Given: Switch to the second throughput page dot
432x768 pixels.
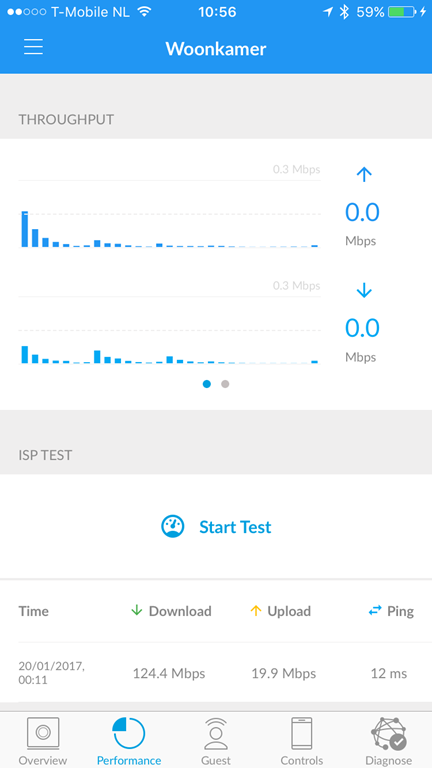Looking at the screenshot, I should tap(225, 384).
